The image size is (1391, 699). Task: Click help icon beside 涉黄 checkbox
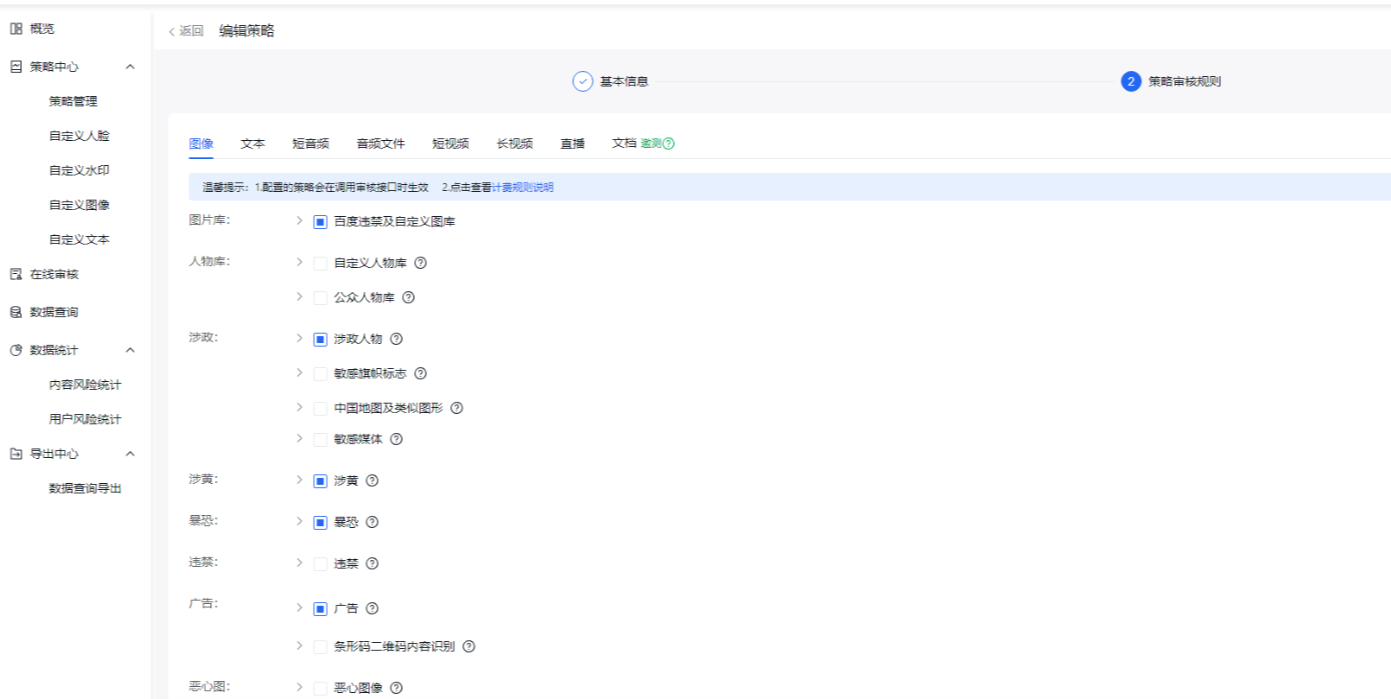click(372, 481)
